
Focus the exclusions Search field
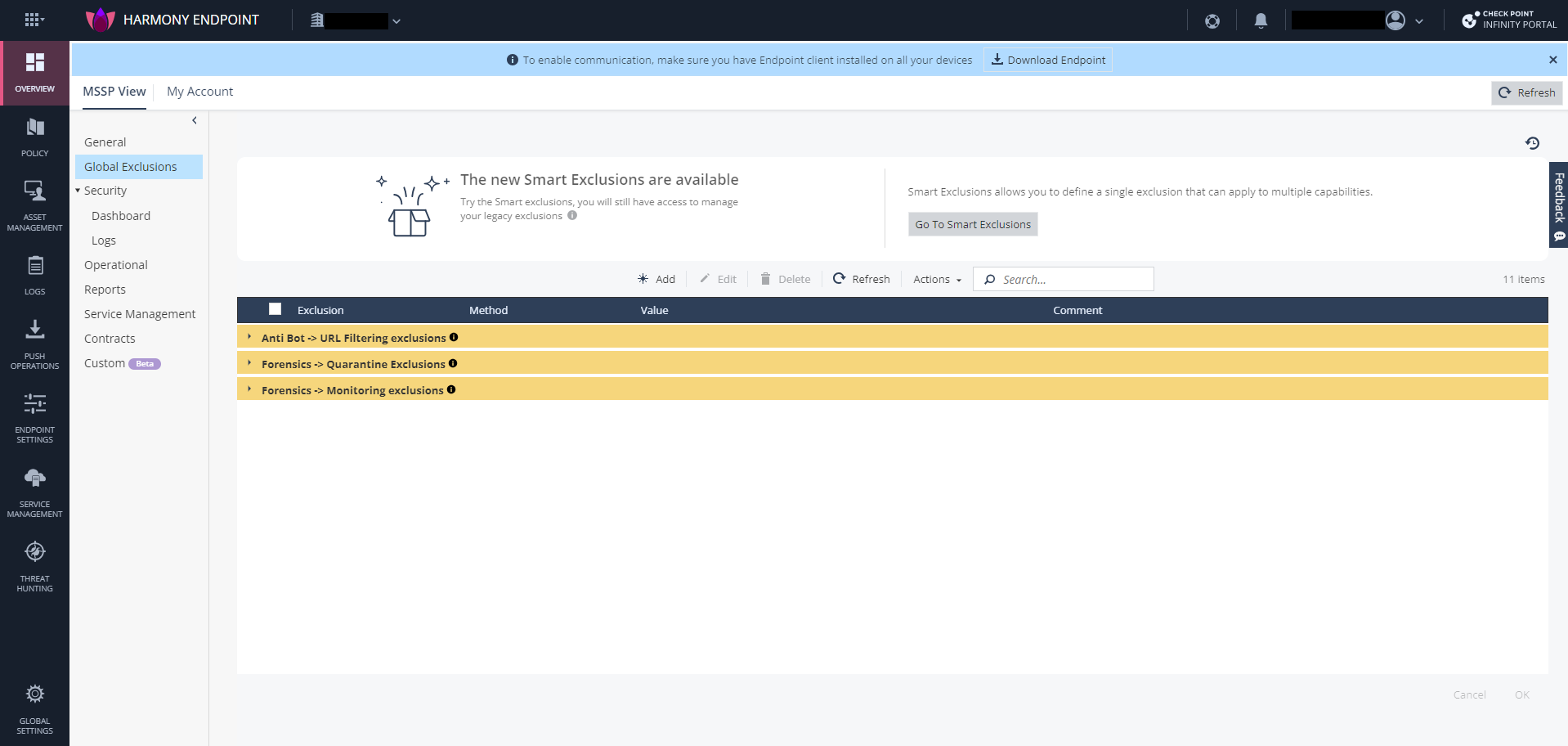pos(1064,279)
